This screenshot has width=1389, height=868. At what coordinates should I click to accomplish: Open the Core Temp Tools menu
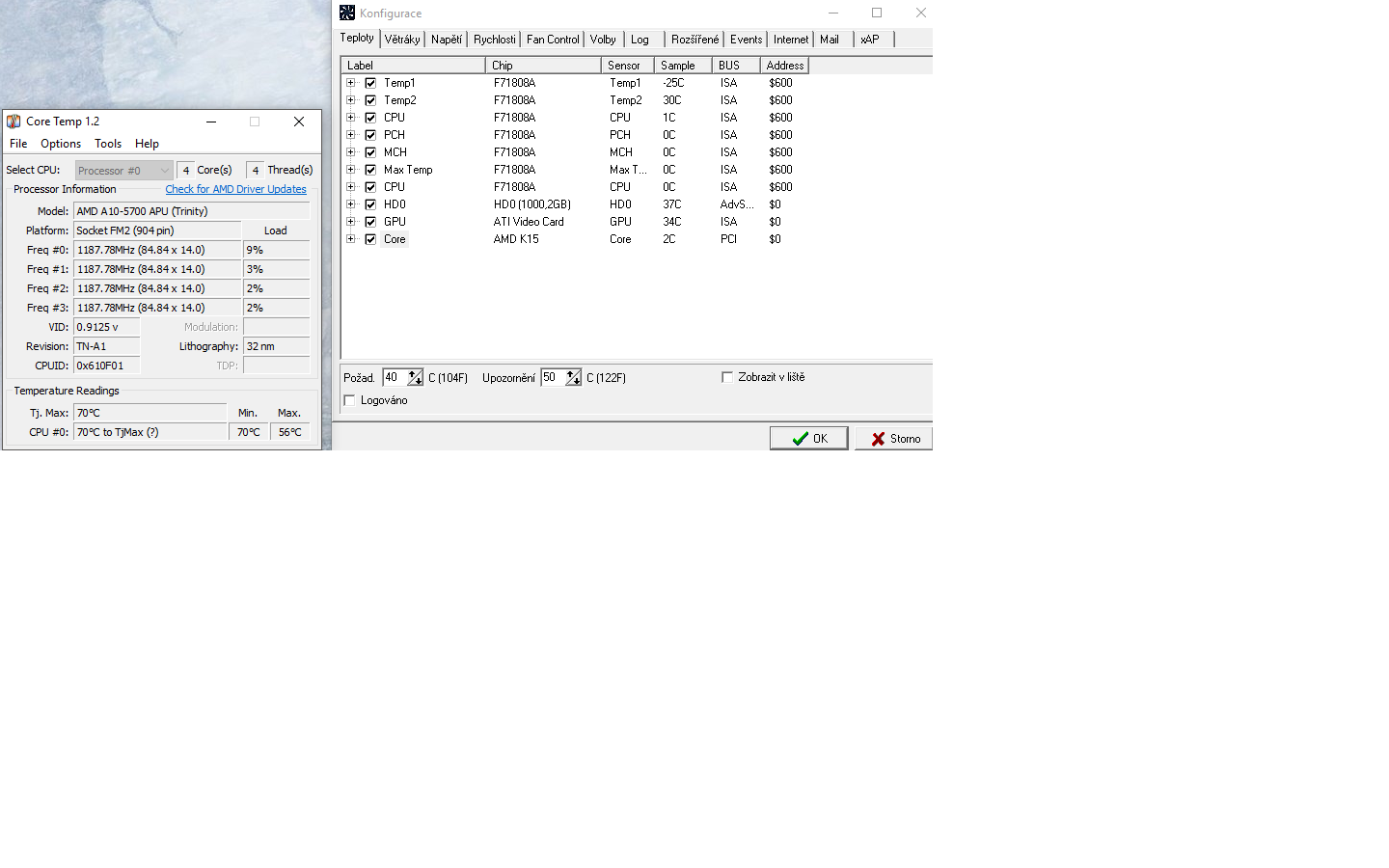pos(108,144)
